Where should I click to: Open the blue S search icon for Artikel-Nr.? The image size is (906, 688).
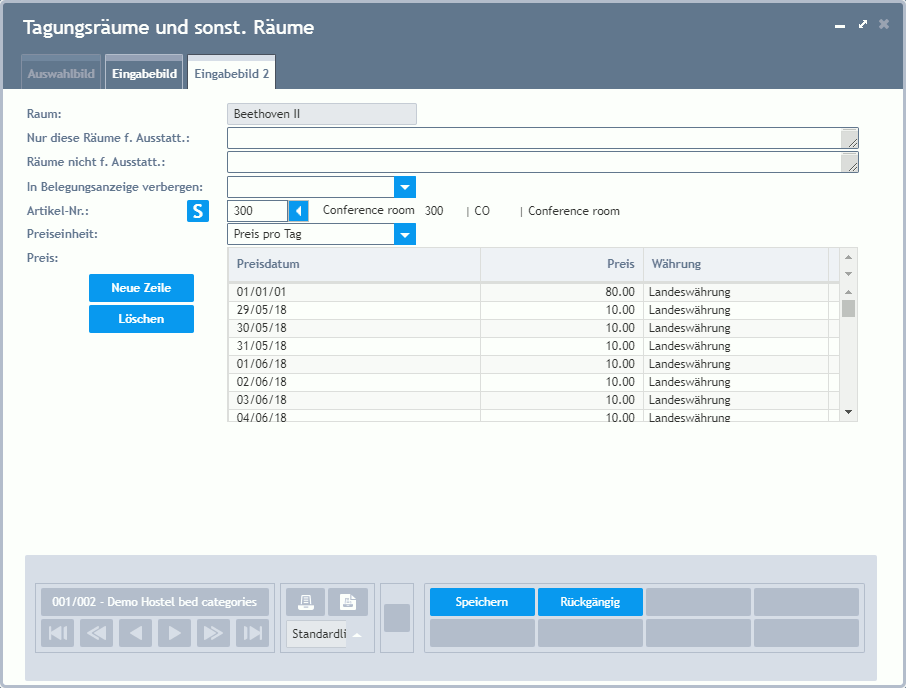click(x=198, y=211)
